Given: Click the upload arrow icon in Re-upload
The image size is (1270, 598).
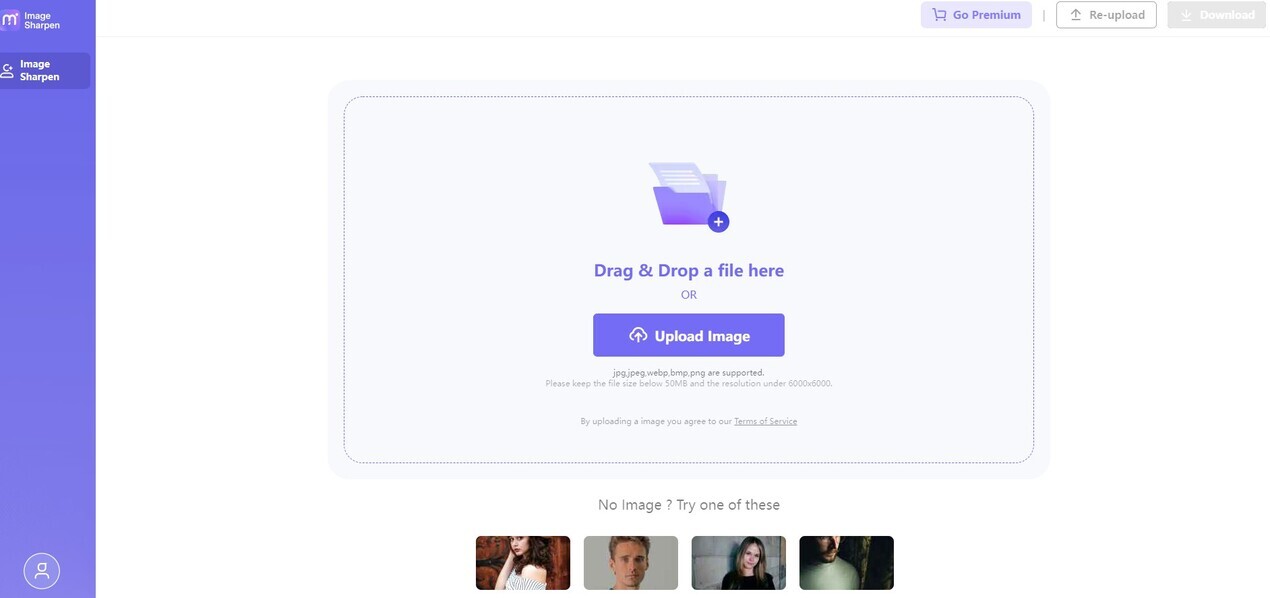Looking at the screenshot, I should pos(1076,15).
